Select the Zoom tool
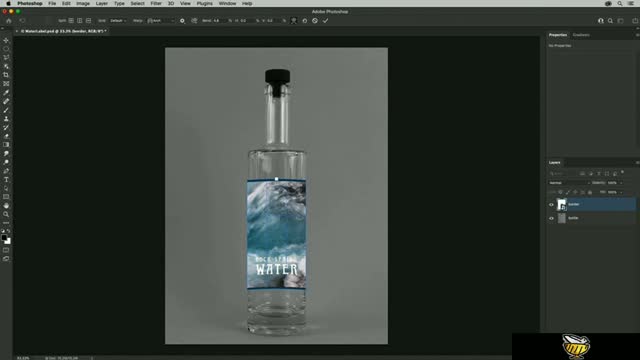The height and width of the screenshot is (360, 640). 6,214
